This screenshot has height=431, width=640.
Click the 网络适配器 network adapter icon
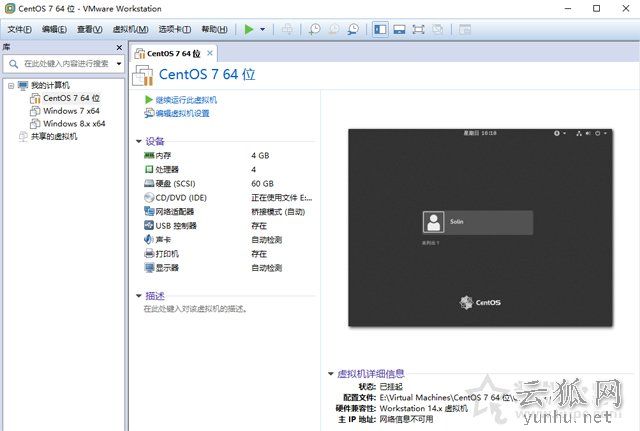pyautogui.click(x=149, y=211)
